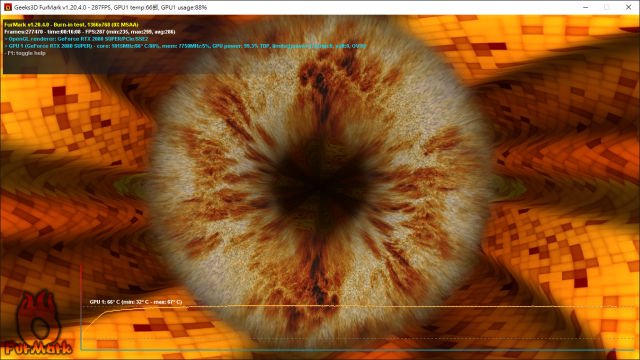Click the Geeks3D FurMark title bar text
The height and width of the screenshot is (360, 640).
coord(110,7)
